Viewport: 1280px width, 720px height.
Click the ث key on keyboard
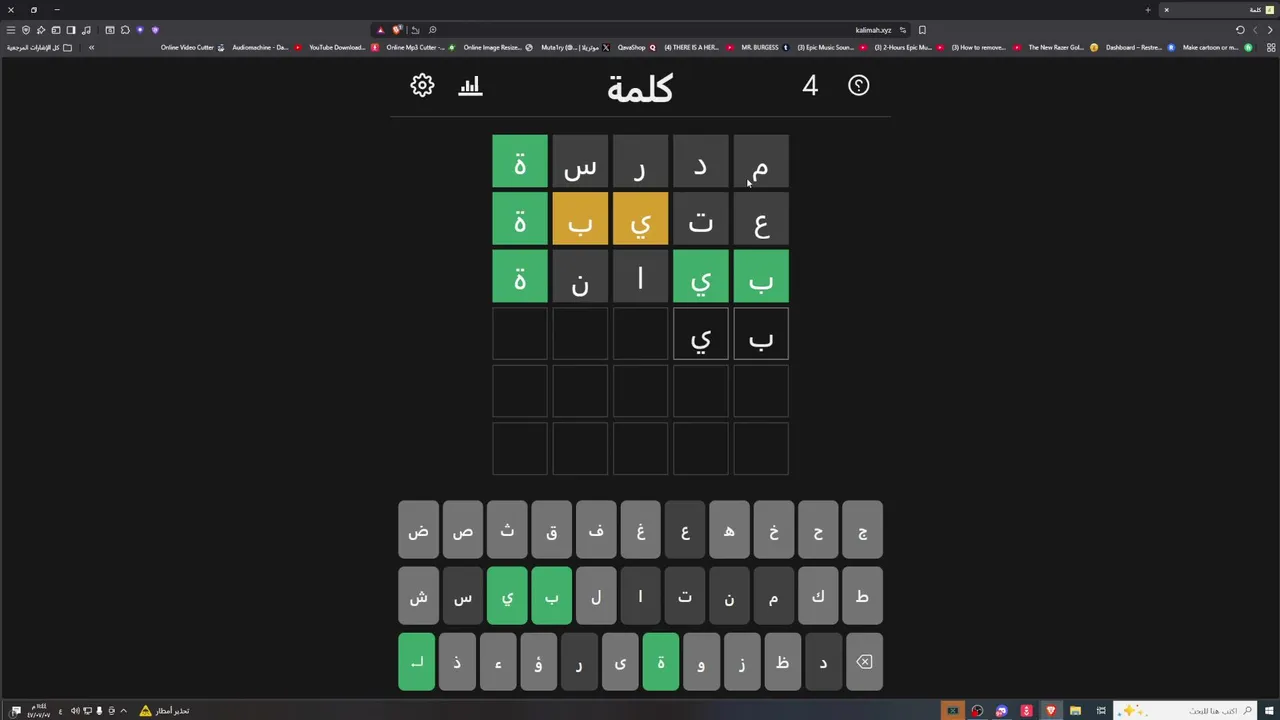tap(507, 530)
